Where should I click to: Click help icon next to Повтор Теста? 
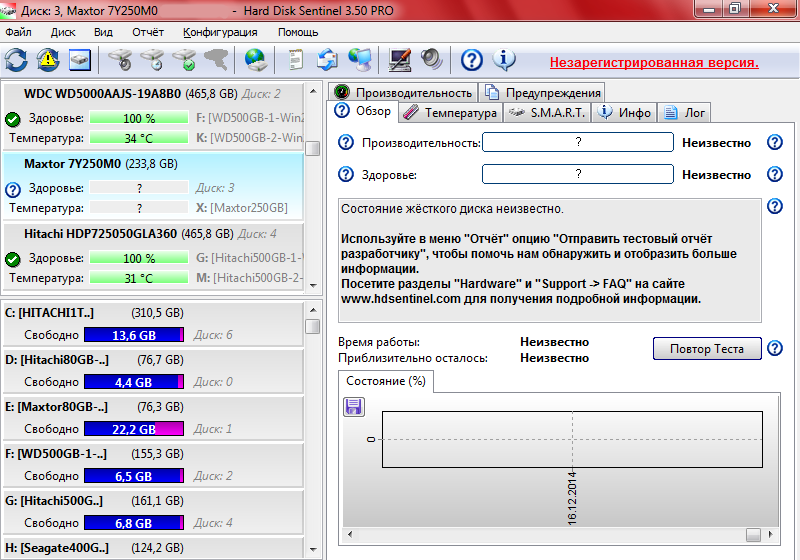point(774,348)
